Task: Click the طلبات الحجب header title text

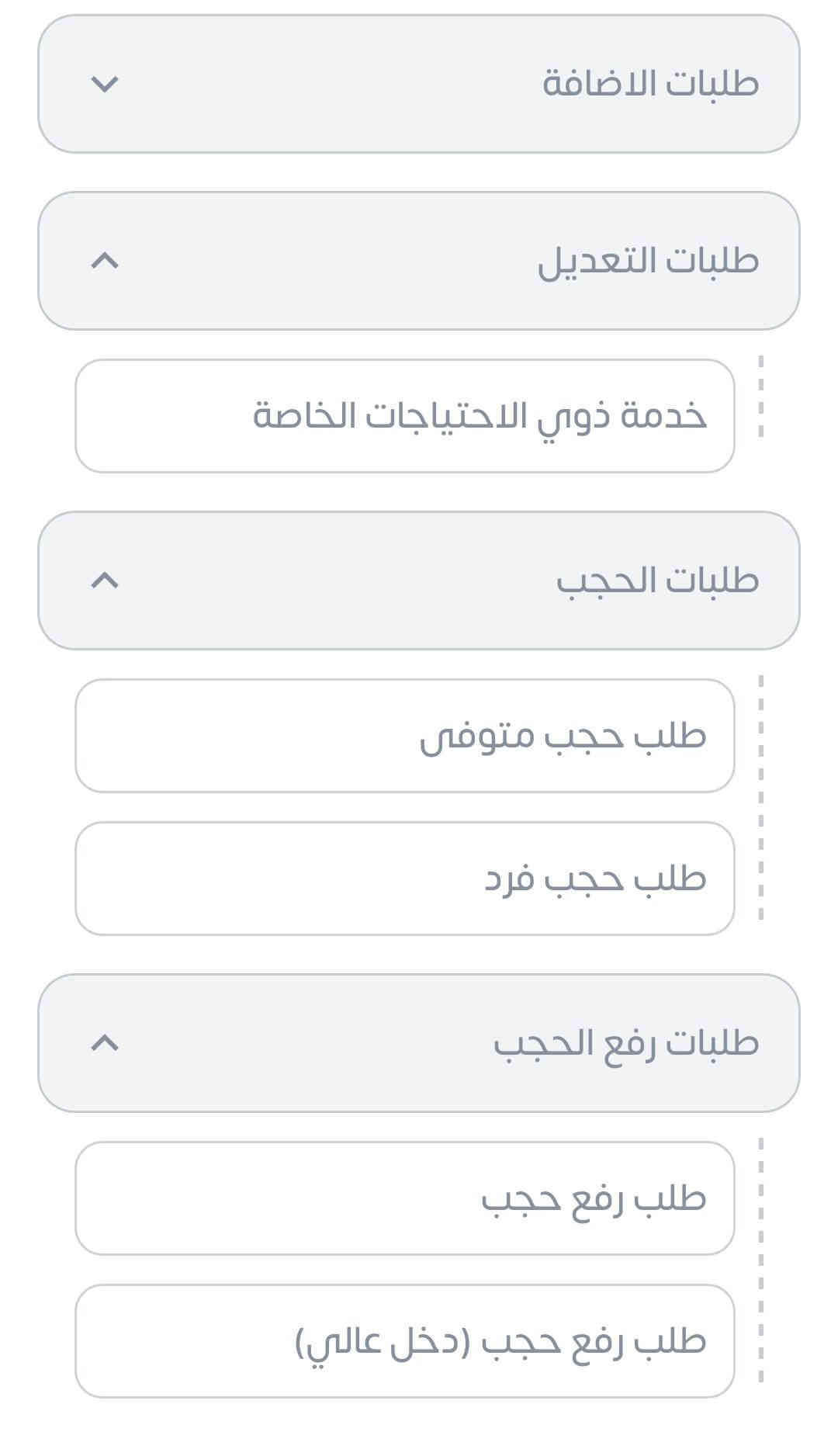Action: [x=657, y=581]
